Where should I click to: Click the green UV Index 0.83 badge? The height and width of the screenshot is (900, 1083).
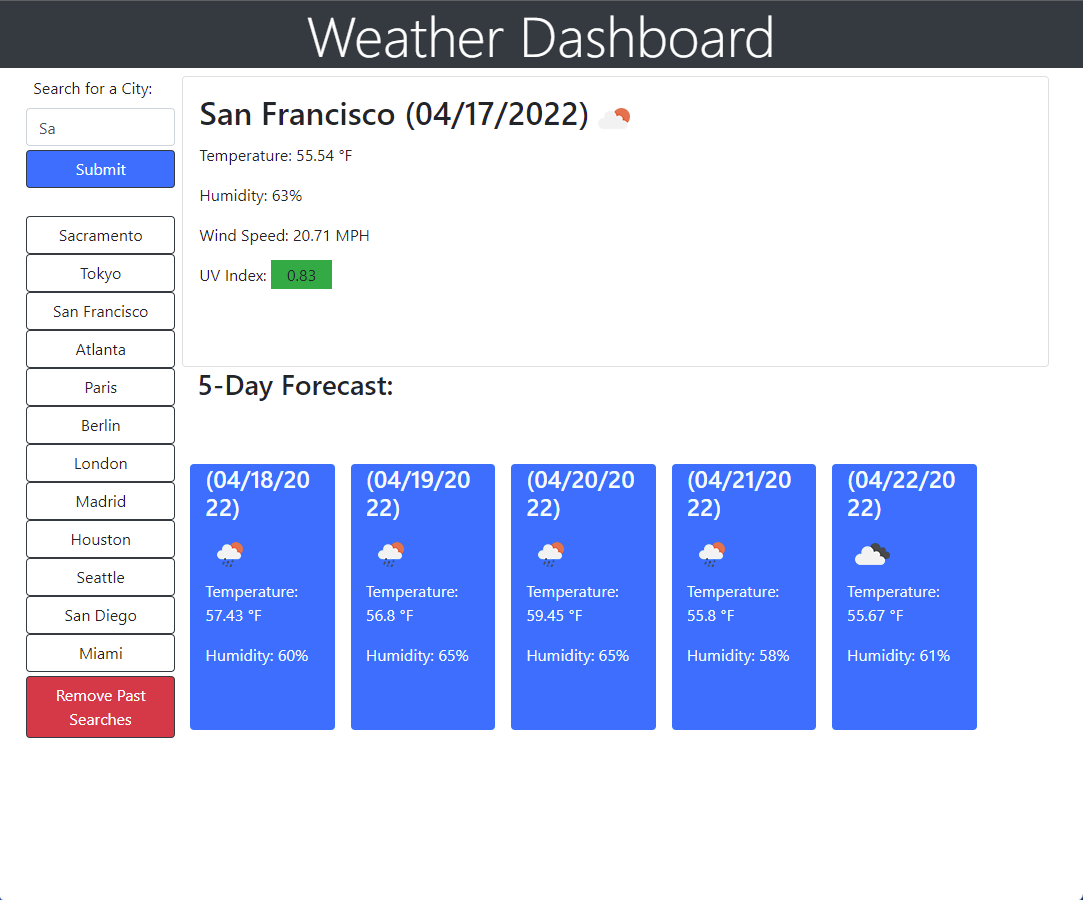(x=301, y=275)
